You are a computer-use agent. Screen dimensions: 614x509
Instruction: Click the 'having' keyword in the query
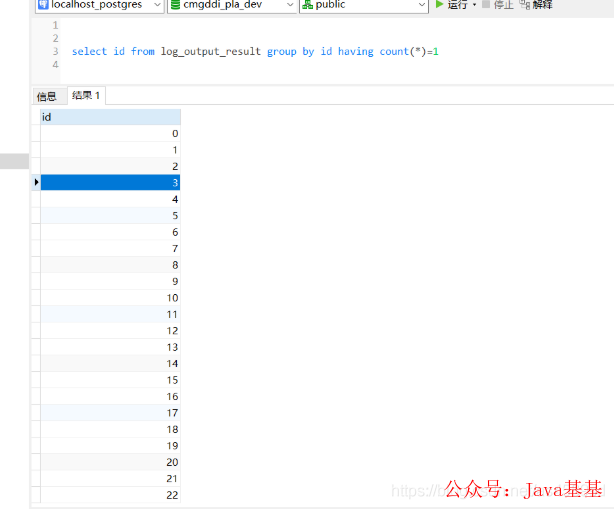tap(356, 51)
